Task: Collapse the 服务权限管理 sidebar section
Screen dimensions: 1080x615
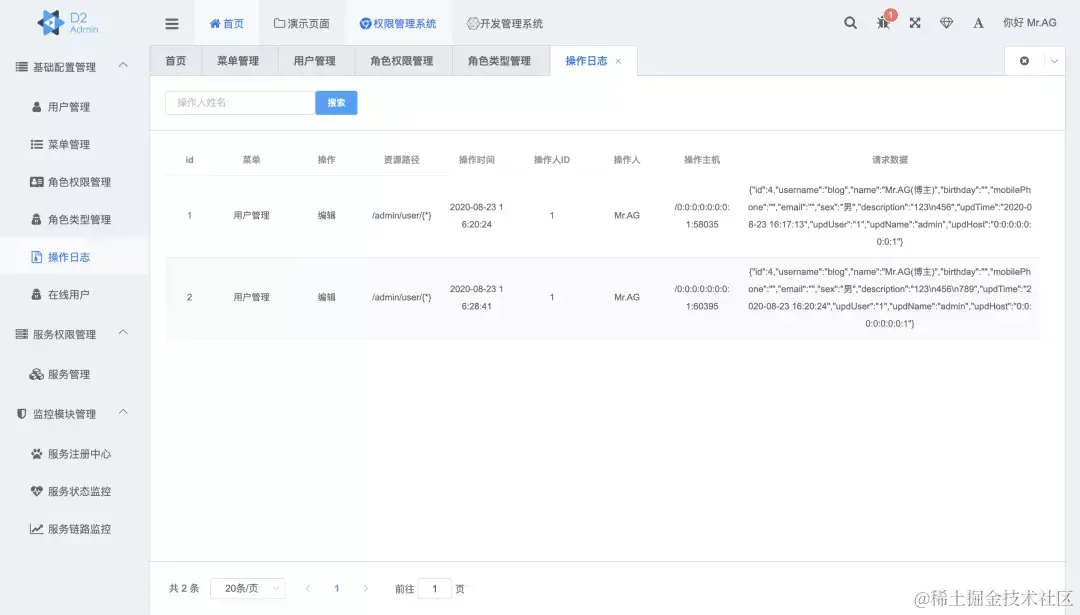Action: (122, 335)
